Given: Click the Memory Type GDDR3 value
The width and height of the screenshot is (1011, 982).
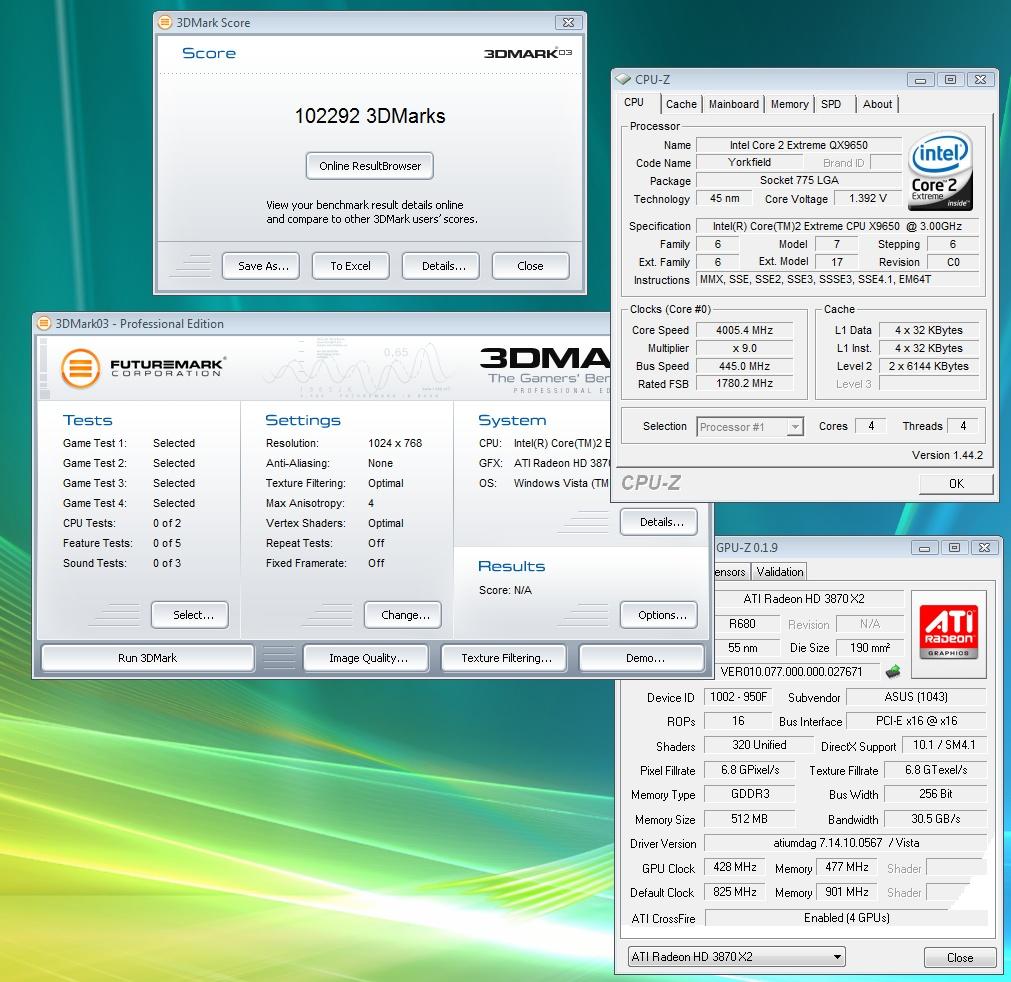Looking at the screenshot, I should pos(750,794).
